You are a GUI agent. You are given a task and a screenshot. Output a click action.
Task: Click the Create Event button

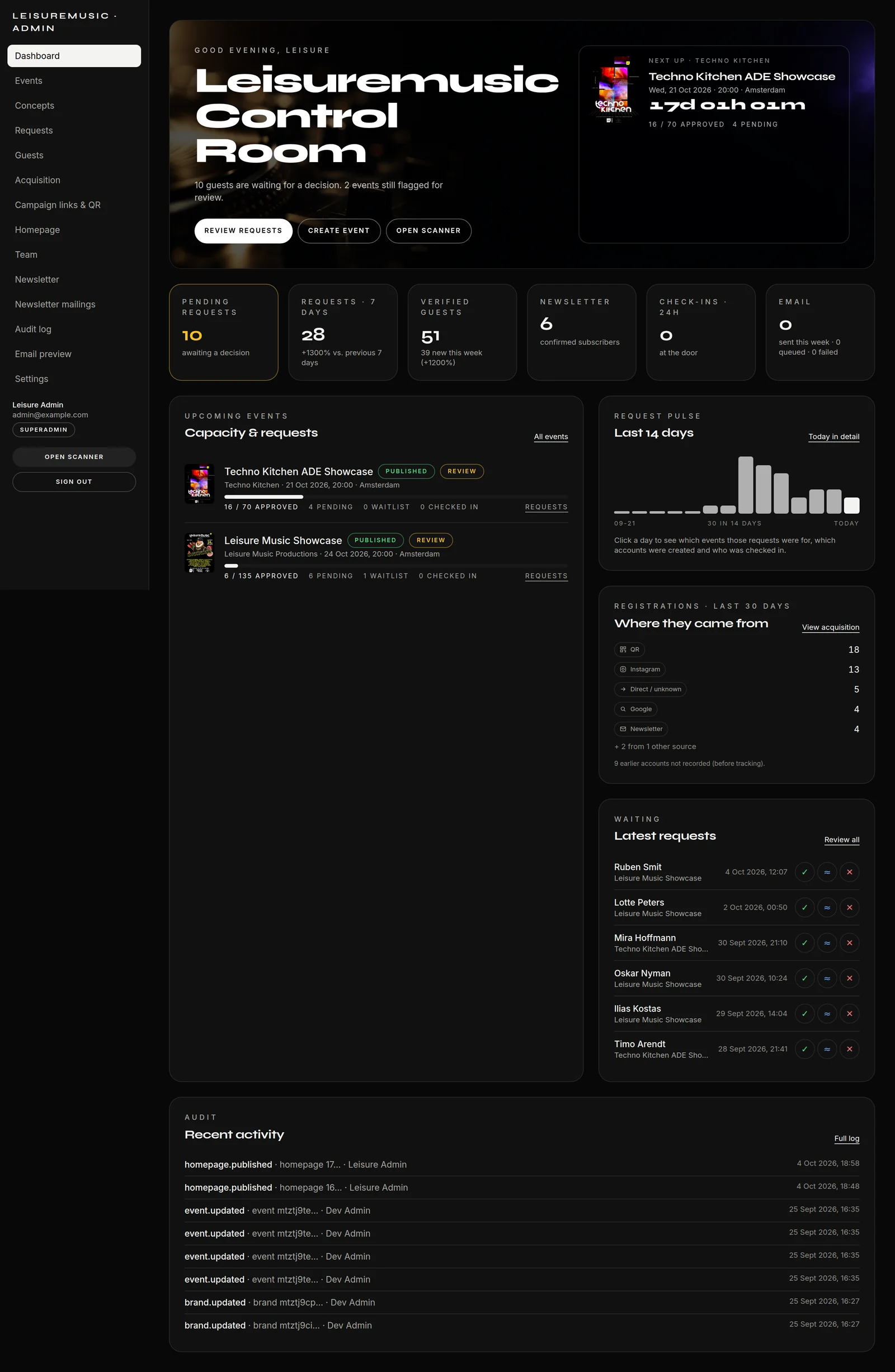click(339, 230)
